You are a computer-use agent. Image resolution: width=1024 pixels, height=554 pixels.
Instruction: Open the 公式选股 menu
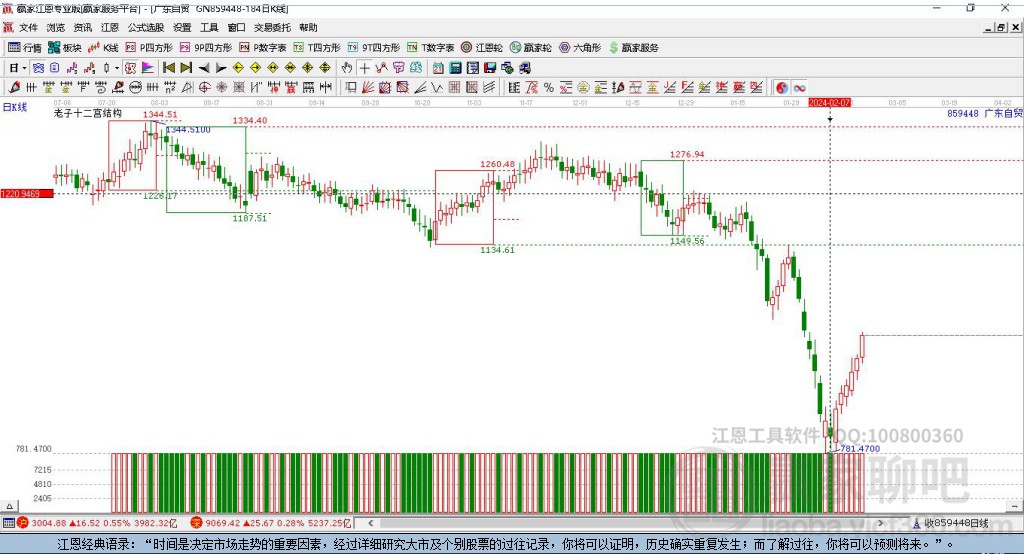(x=145, y=28)
